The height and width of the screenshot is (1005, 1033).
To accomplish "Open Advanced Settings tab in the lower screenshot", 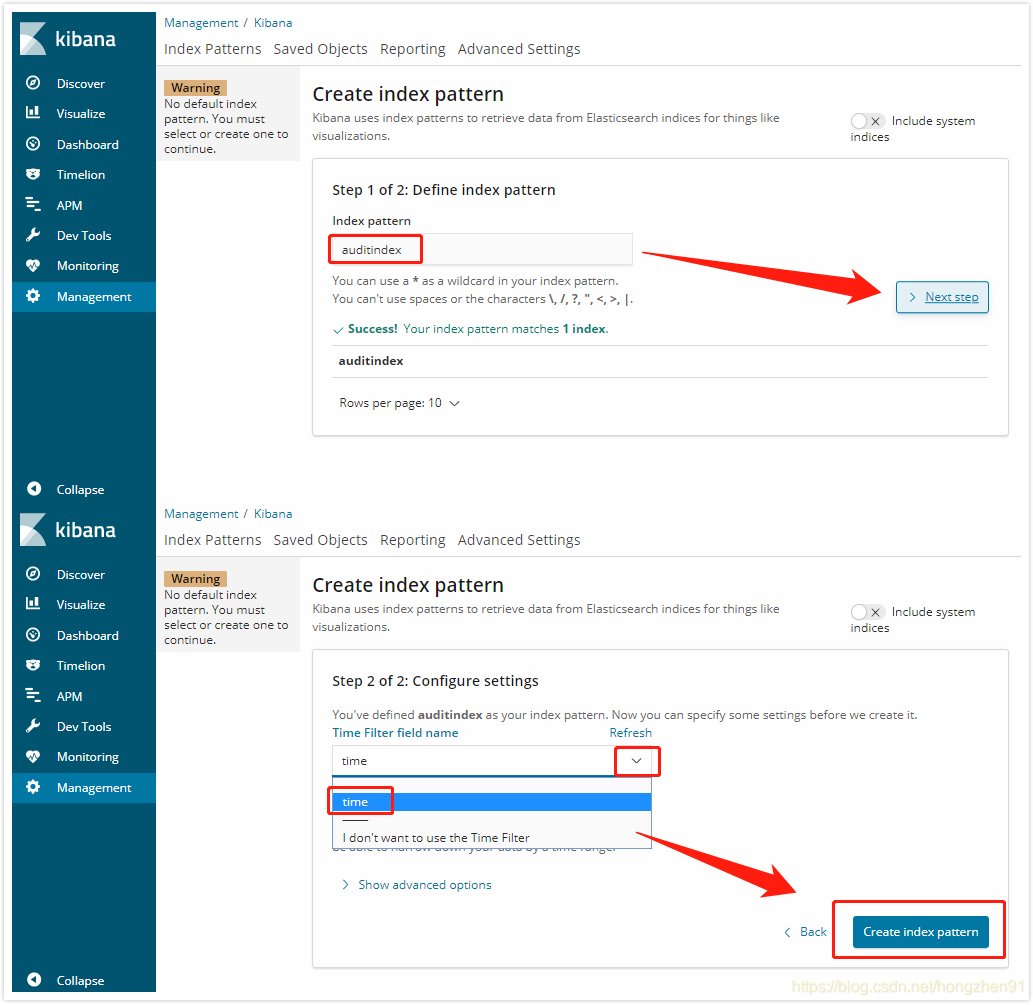I will click(519, 540).
